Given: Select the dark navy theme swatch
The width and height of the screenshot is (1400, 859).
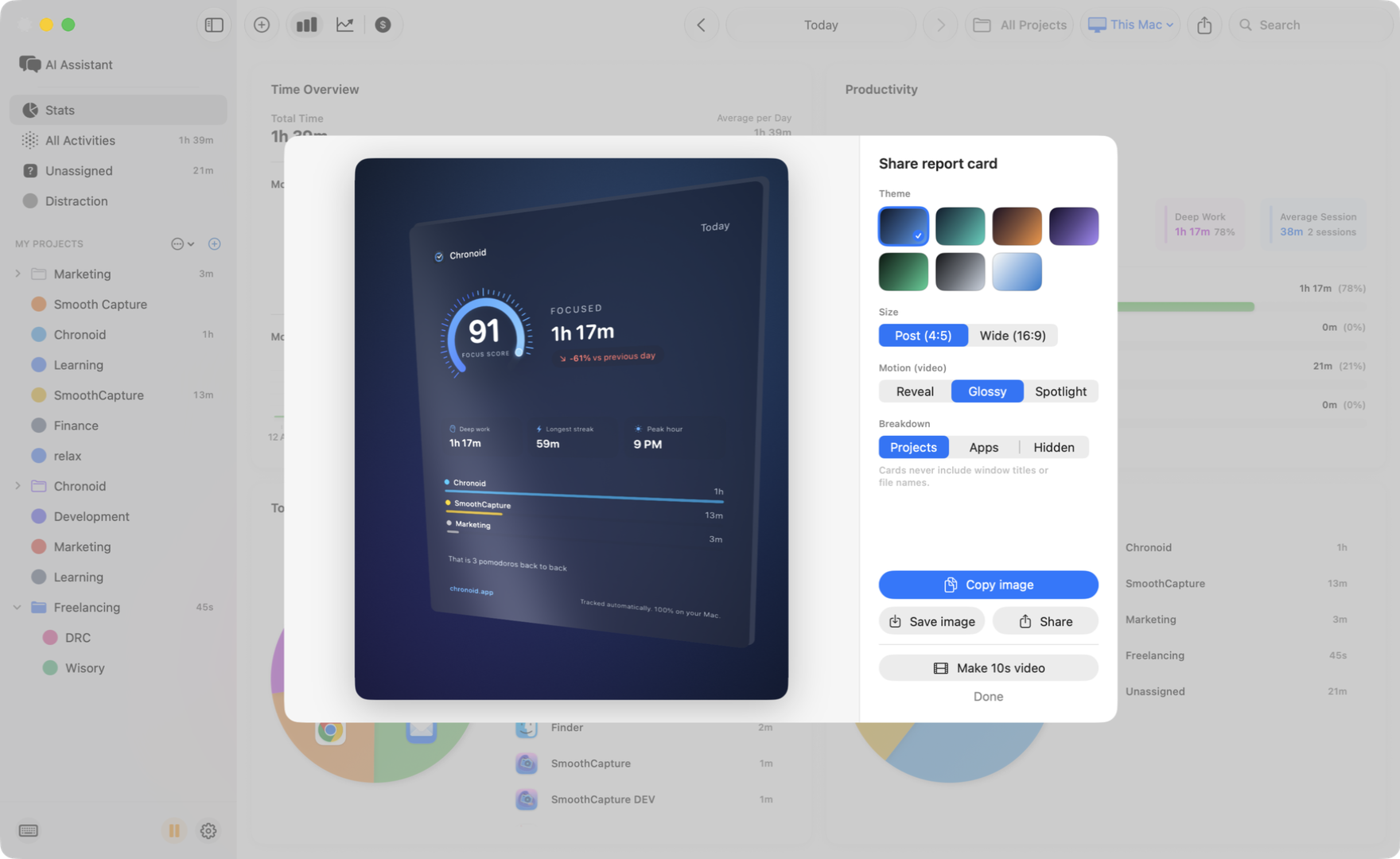Looking at the screenshot, I should [903, 226].
